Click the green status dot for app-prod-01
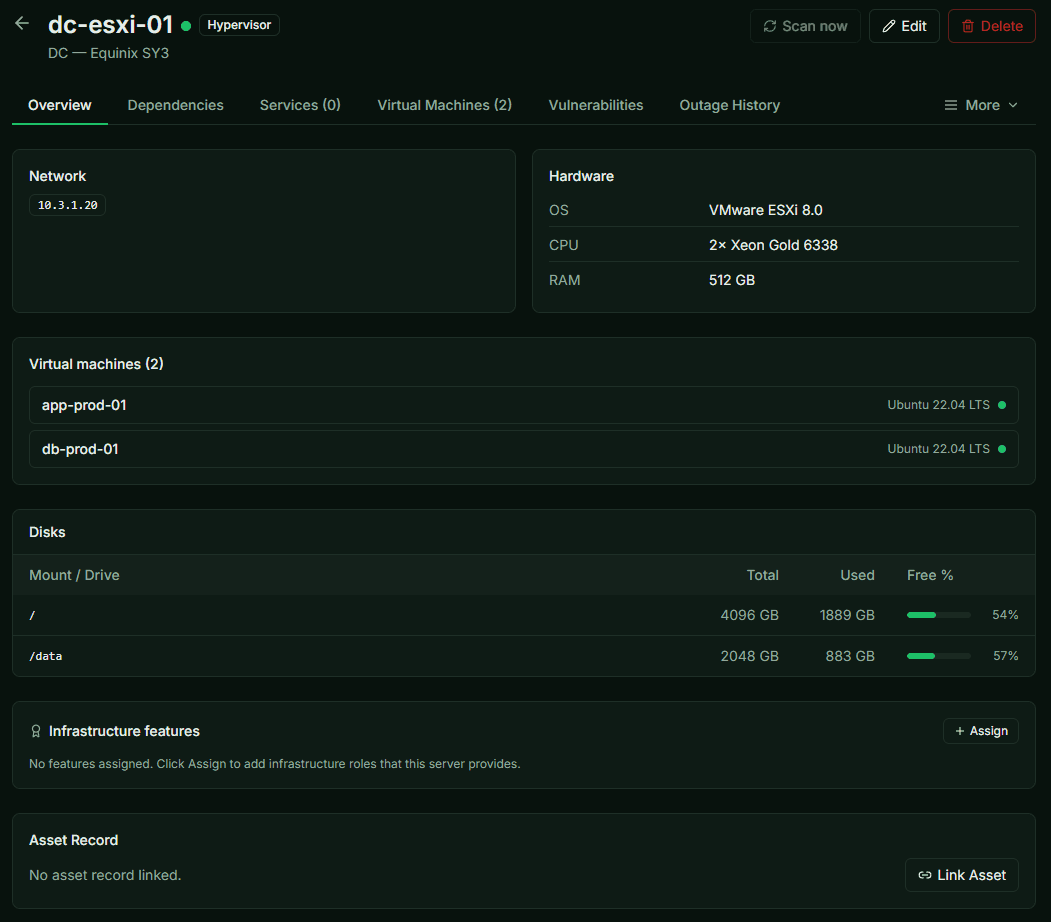1051x922 pixels. 1002,405
